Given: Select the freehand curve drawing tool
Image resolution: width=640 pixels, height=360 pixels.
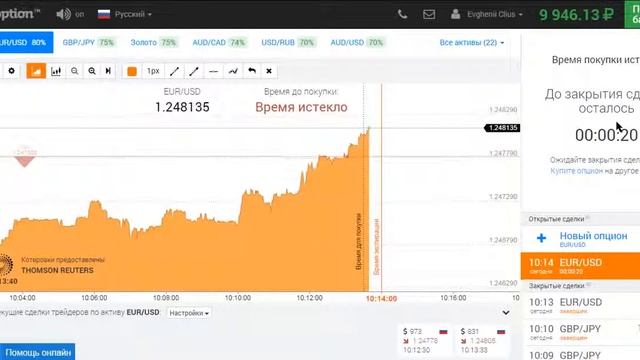Looking at the screenshot, I should tap(233, 71).
